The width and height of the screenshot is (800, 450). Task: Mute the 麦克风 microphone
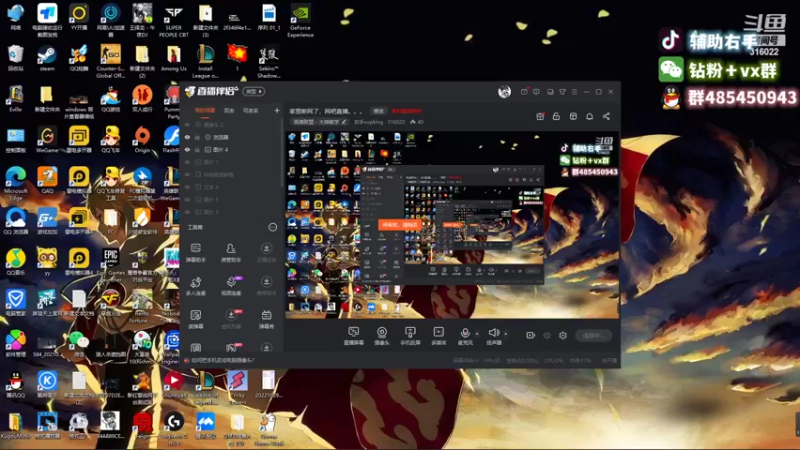tap(465, 335)
